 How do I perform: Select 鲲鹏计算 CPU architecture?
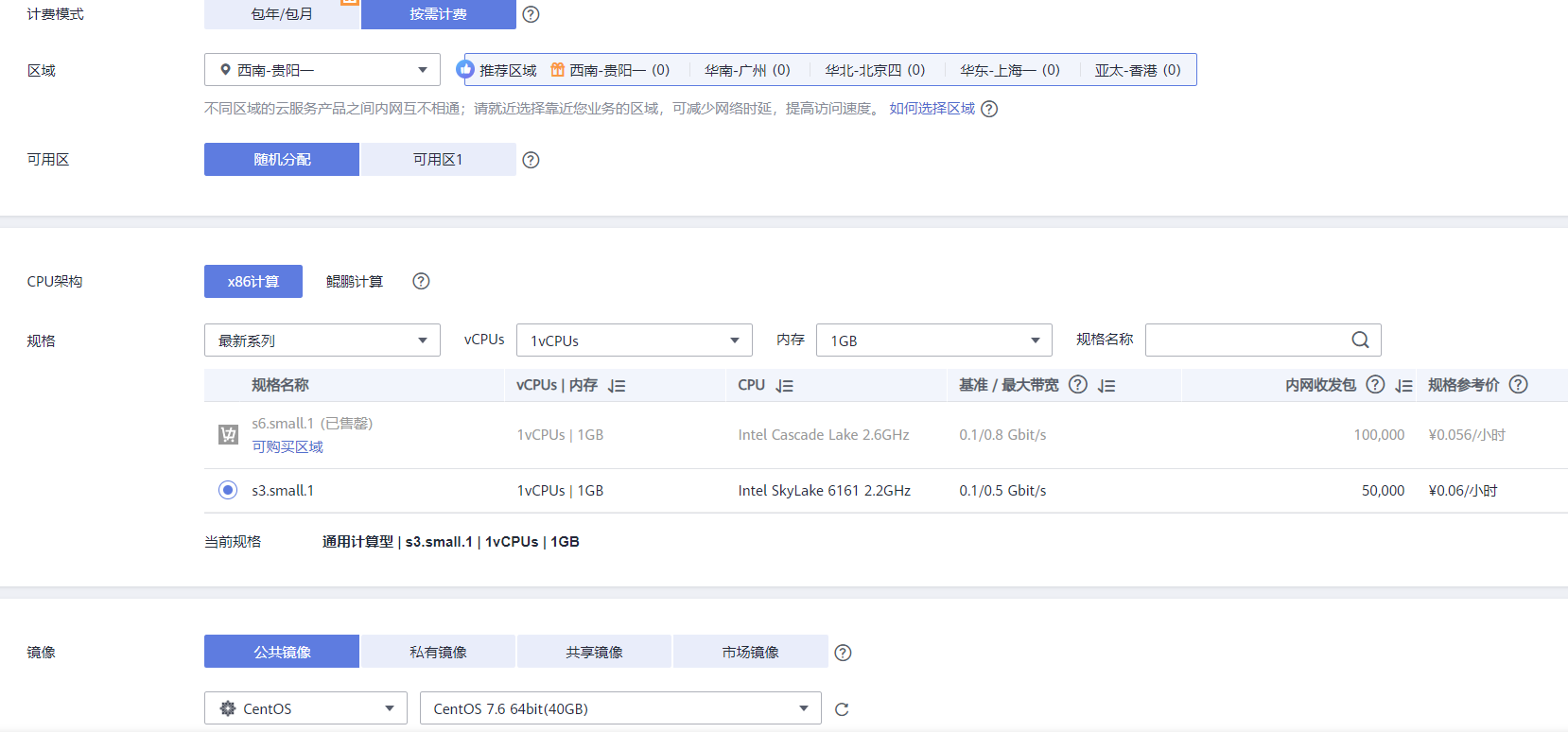[x=355, y=282]
